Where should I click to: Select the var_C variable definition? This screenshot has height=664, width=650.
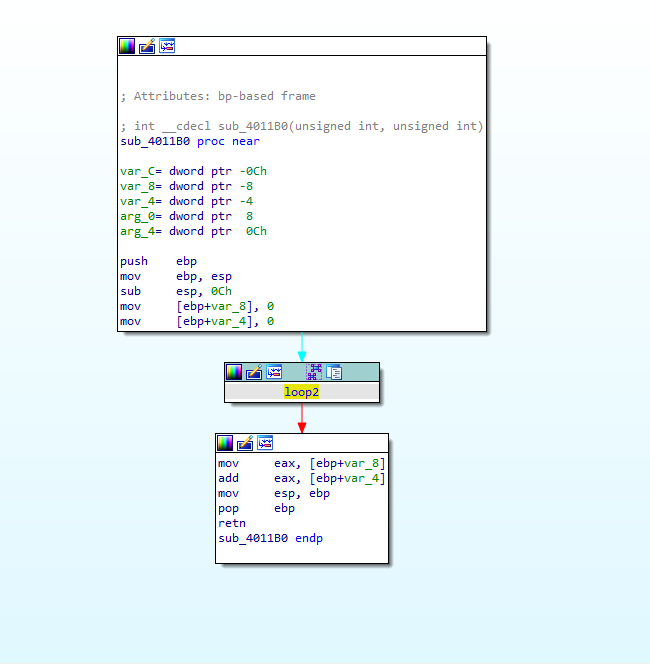[193, 171]
